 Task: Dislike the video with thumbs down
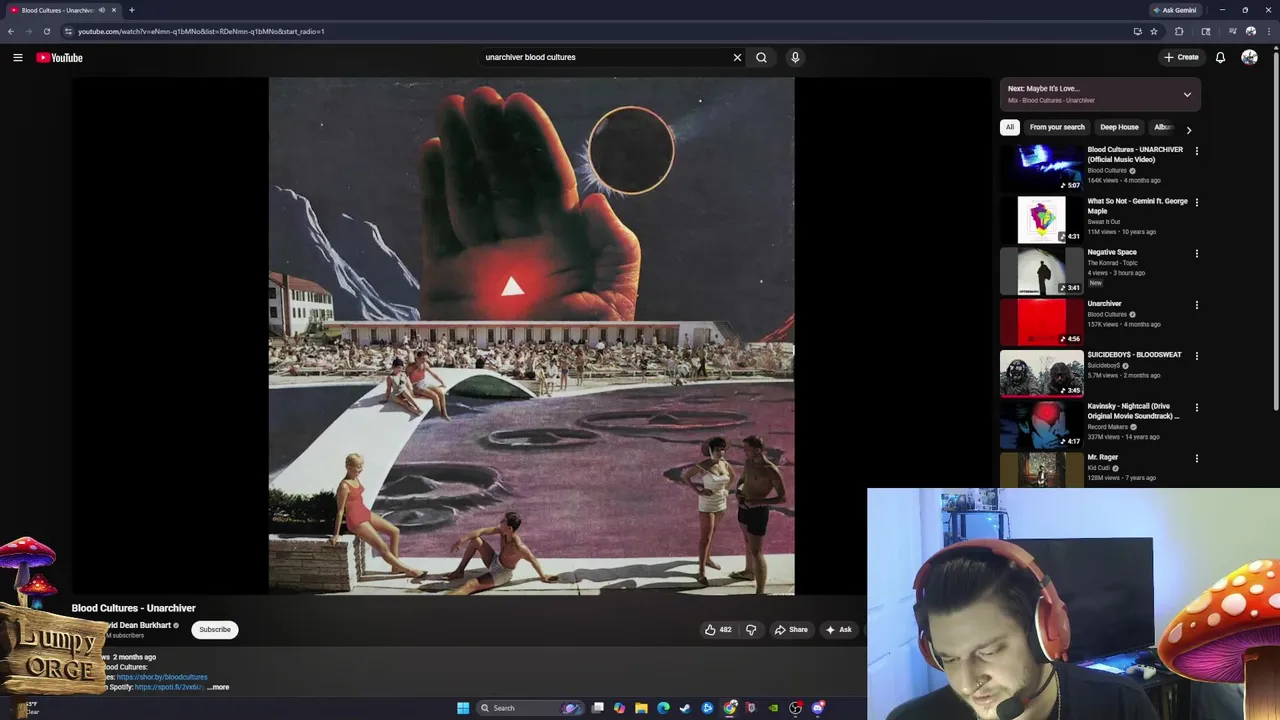pos(751,630)
